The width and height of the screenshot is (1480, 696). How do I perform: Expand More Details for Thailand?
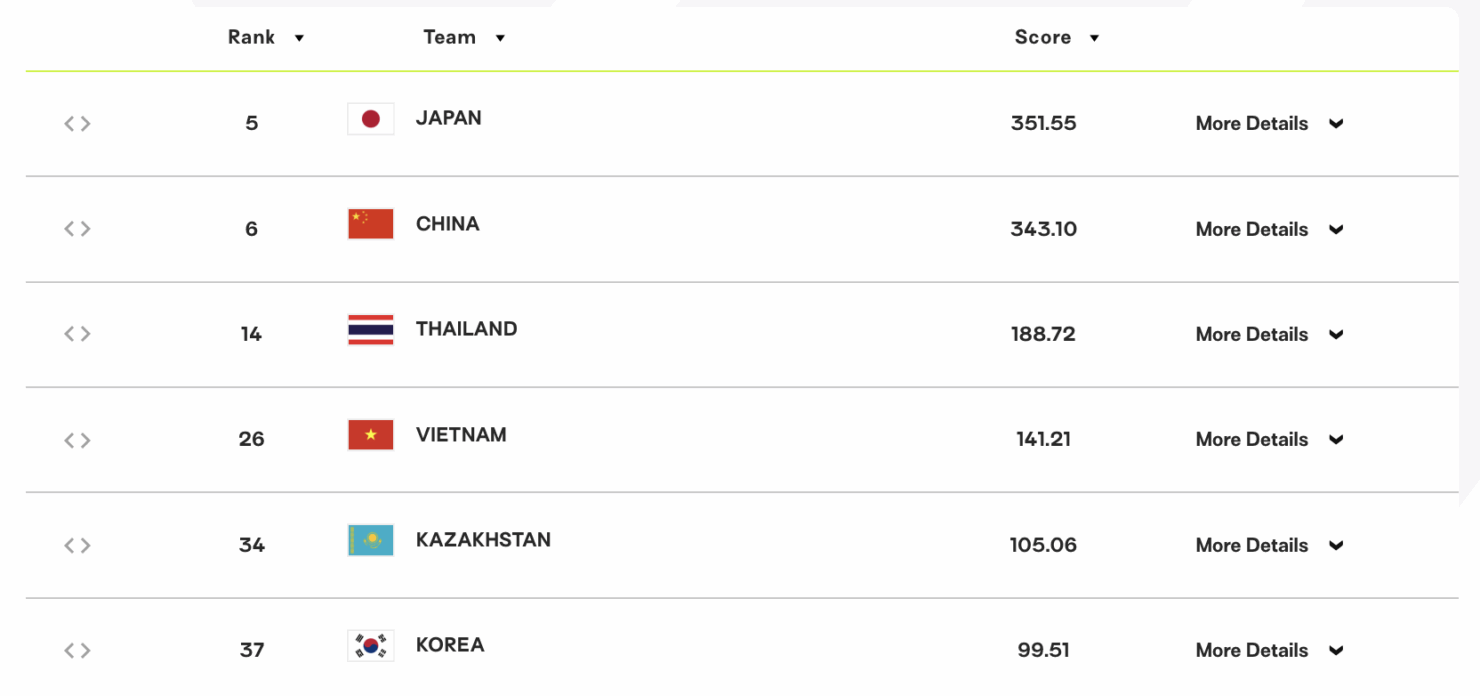[x=1269, y=335]
